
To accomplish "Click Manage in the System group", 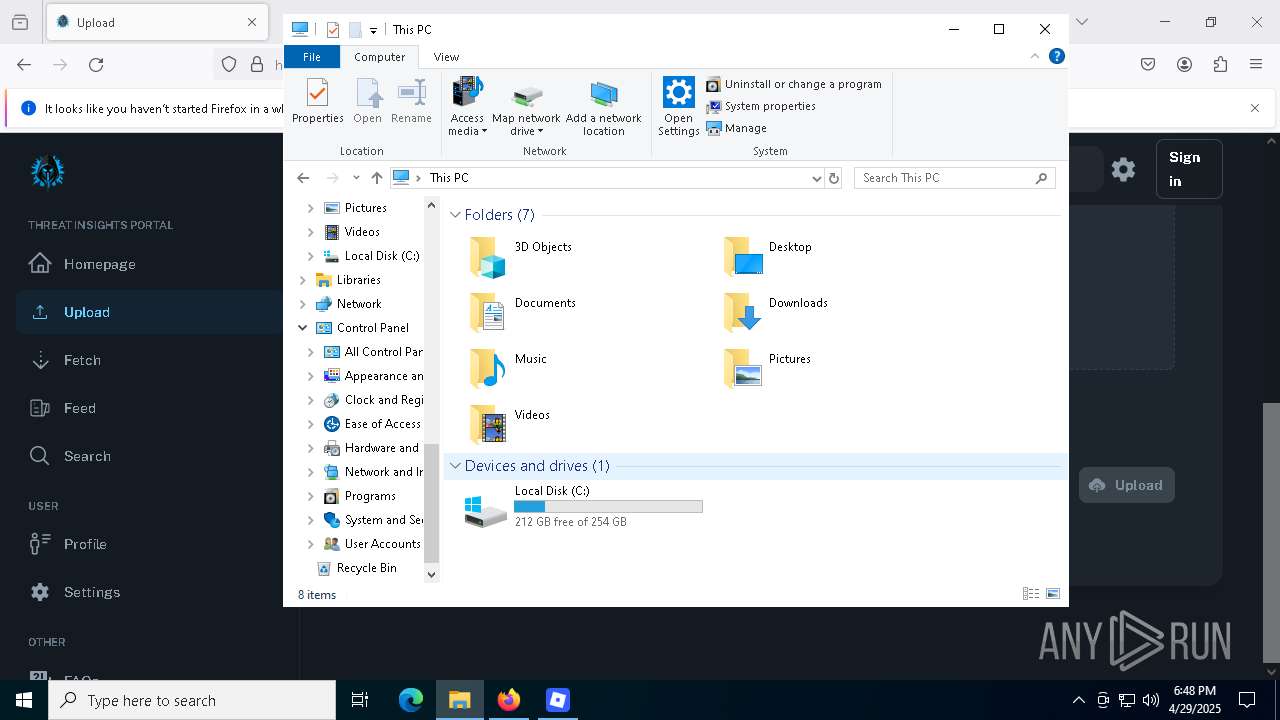I will (737, 128).
